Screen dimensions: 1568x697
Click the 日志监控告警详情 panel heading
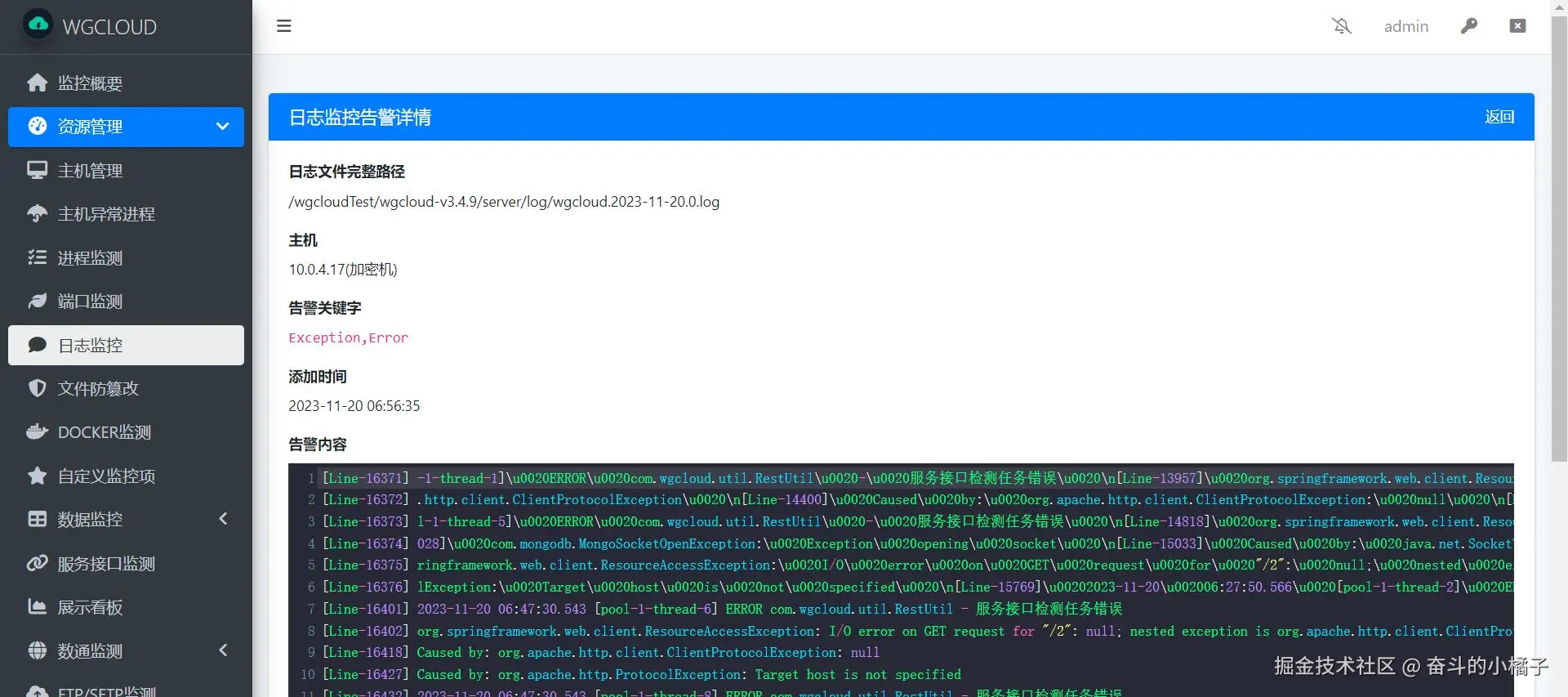(360, 117)
